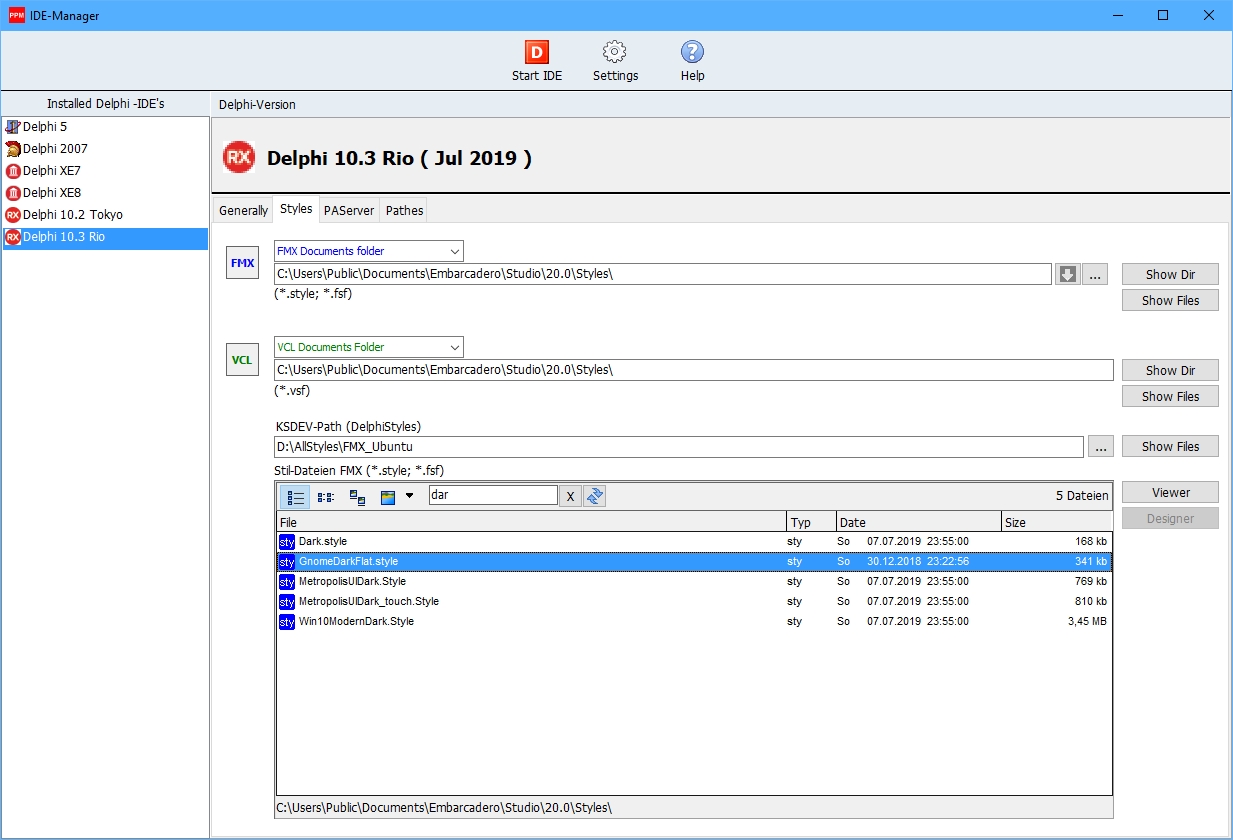This screenshot has height=840, width=1233.
Task: Switch to the Pathes tab
Action: click(x=404, y=210)
